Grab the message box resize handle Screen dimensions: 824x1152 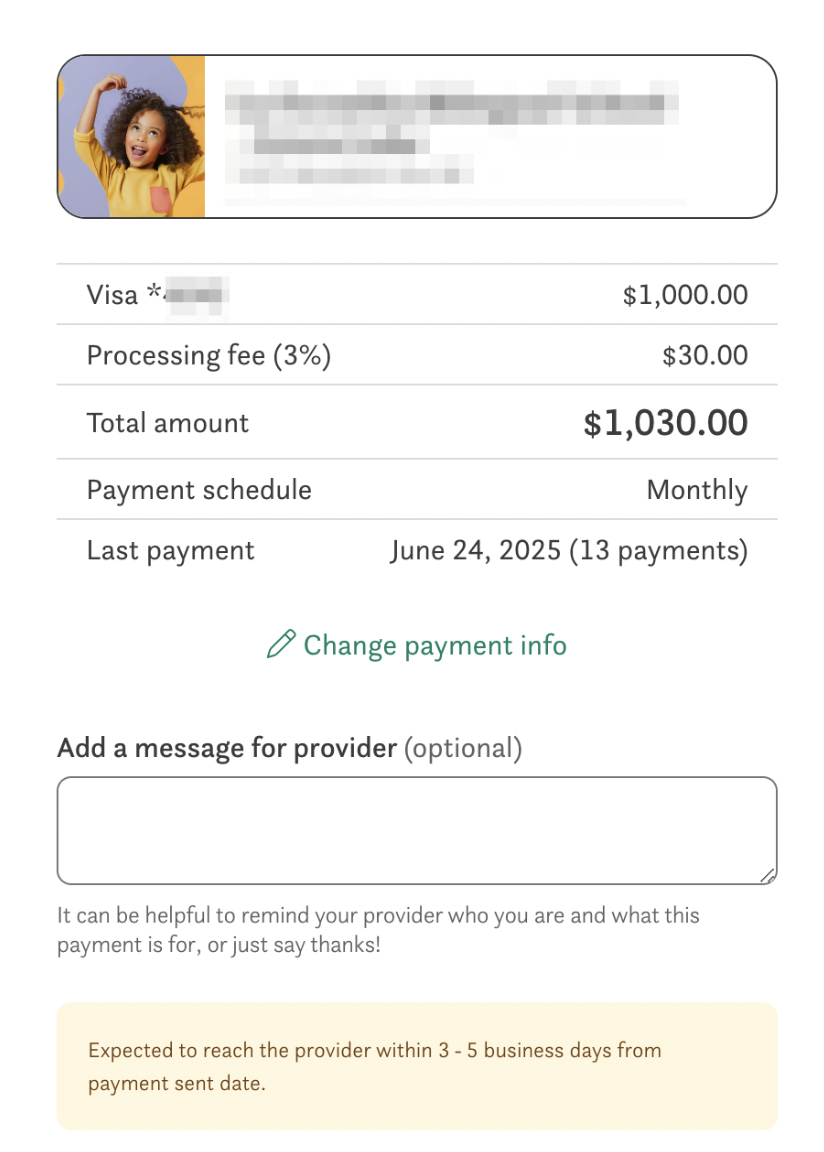point(767,875)
